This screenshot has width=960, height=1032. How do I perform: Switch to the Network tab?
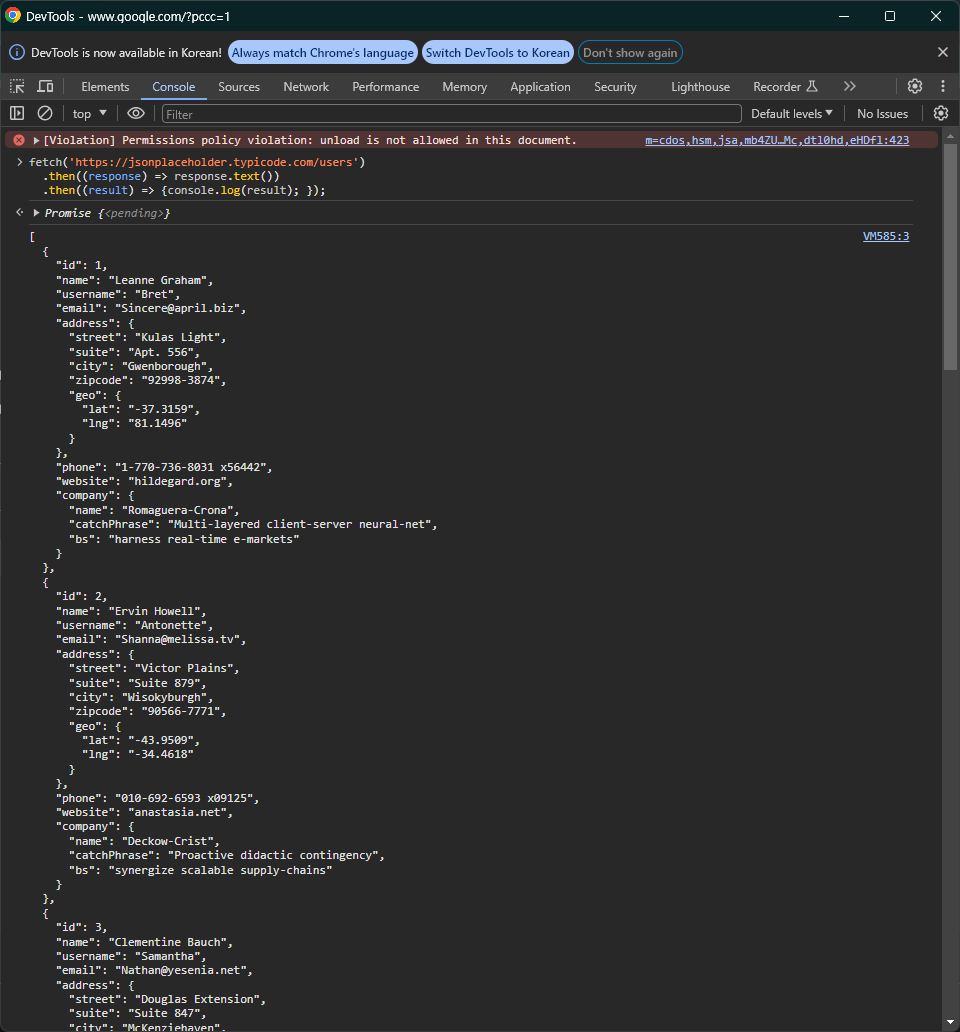coord(305,87)
